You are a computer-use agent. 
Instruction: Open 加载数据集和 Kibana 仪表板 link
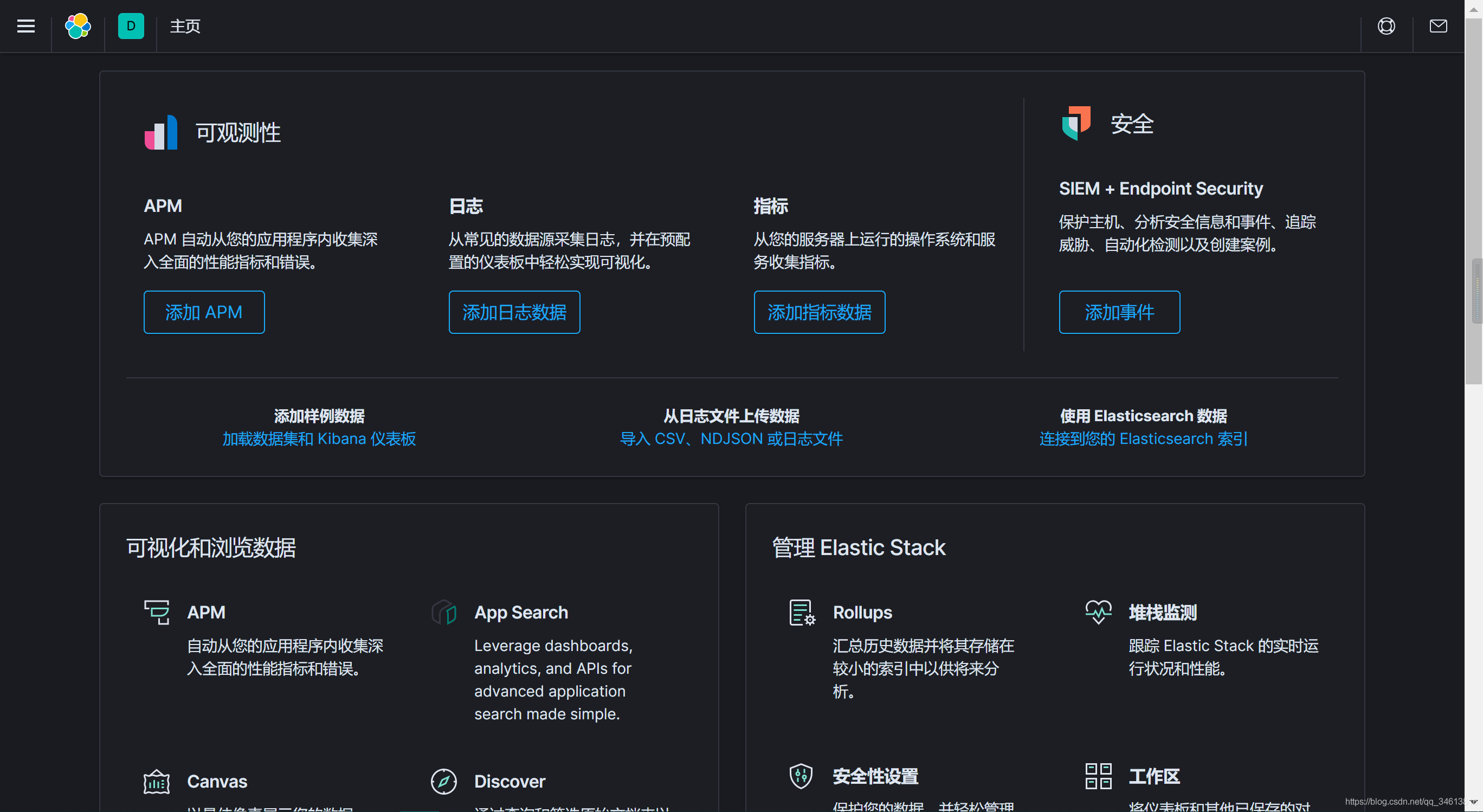[x=319, y=439]
